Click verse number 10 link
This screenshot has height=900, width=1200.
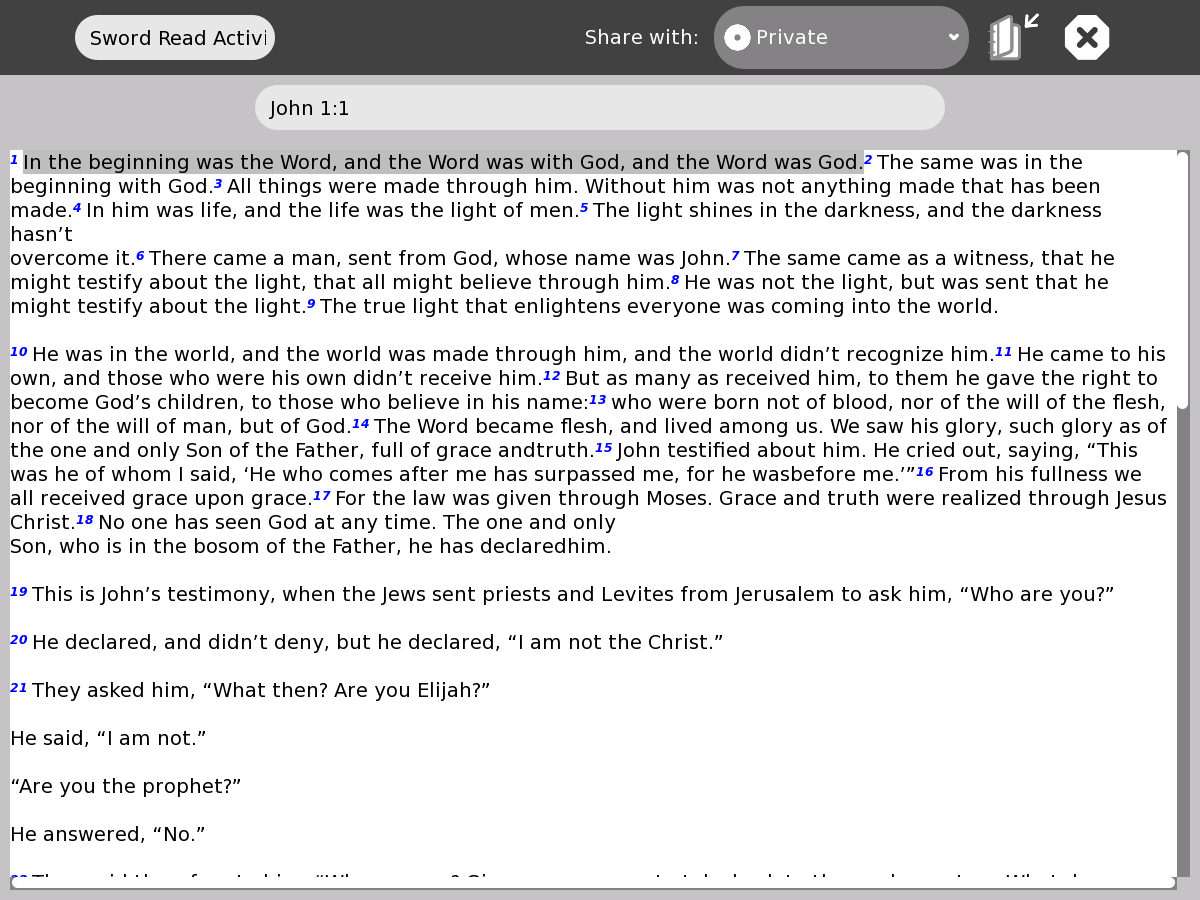pos(19,352)
